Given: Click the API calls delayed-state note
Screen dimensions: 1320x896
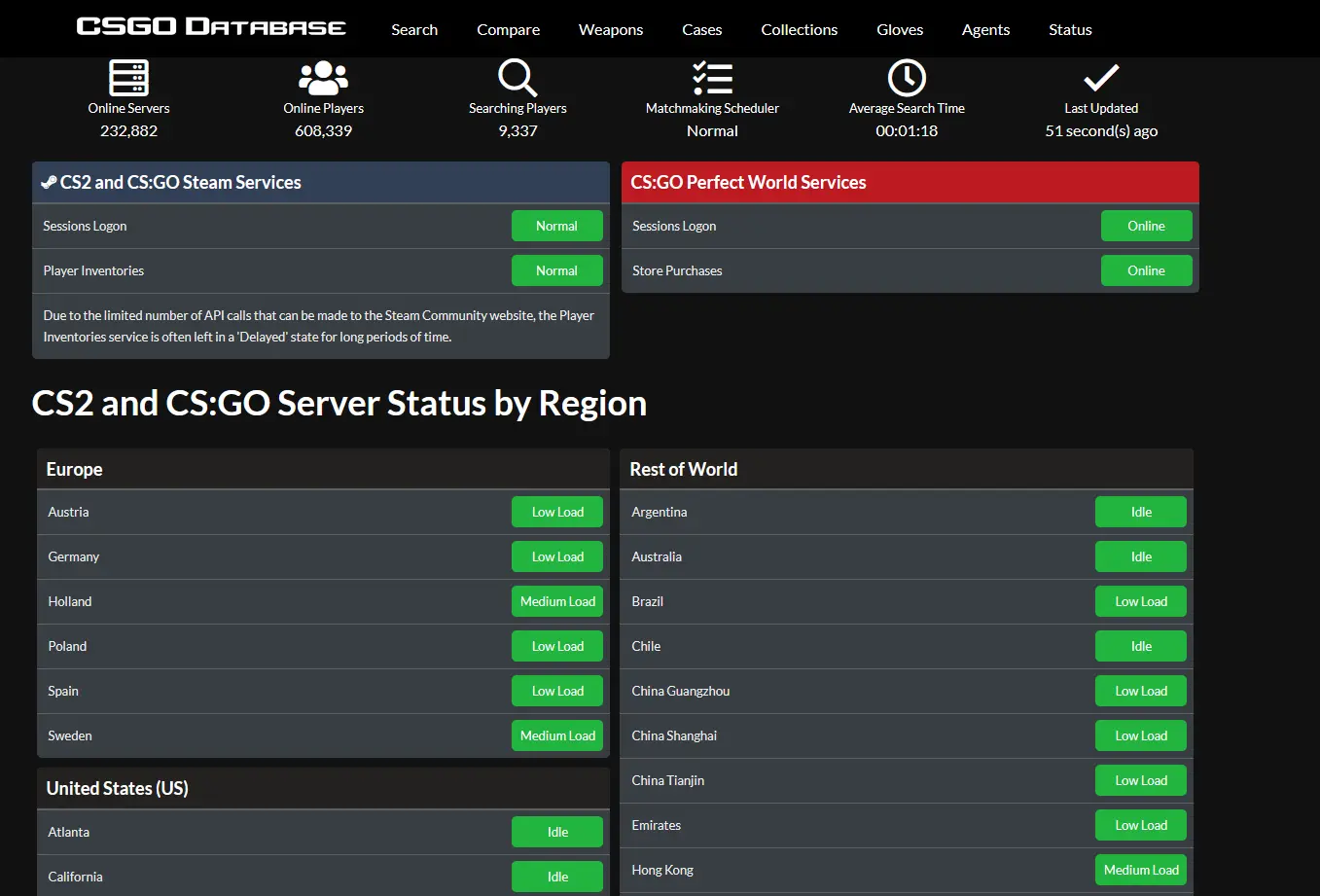Looking at the screenshot, I should click(x=319, y=326).
